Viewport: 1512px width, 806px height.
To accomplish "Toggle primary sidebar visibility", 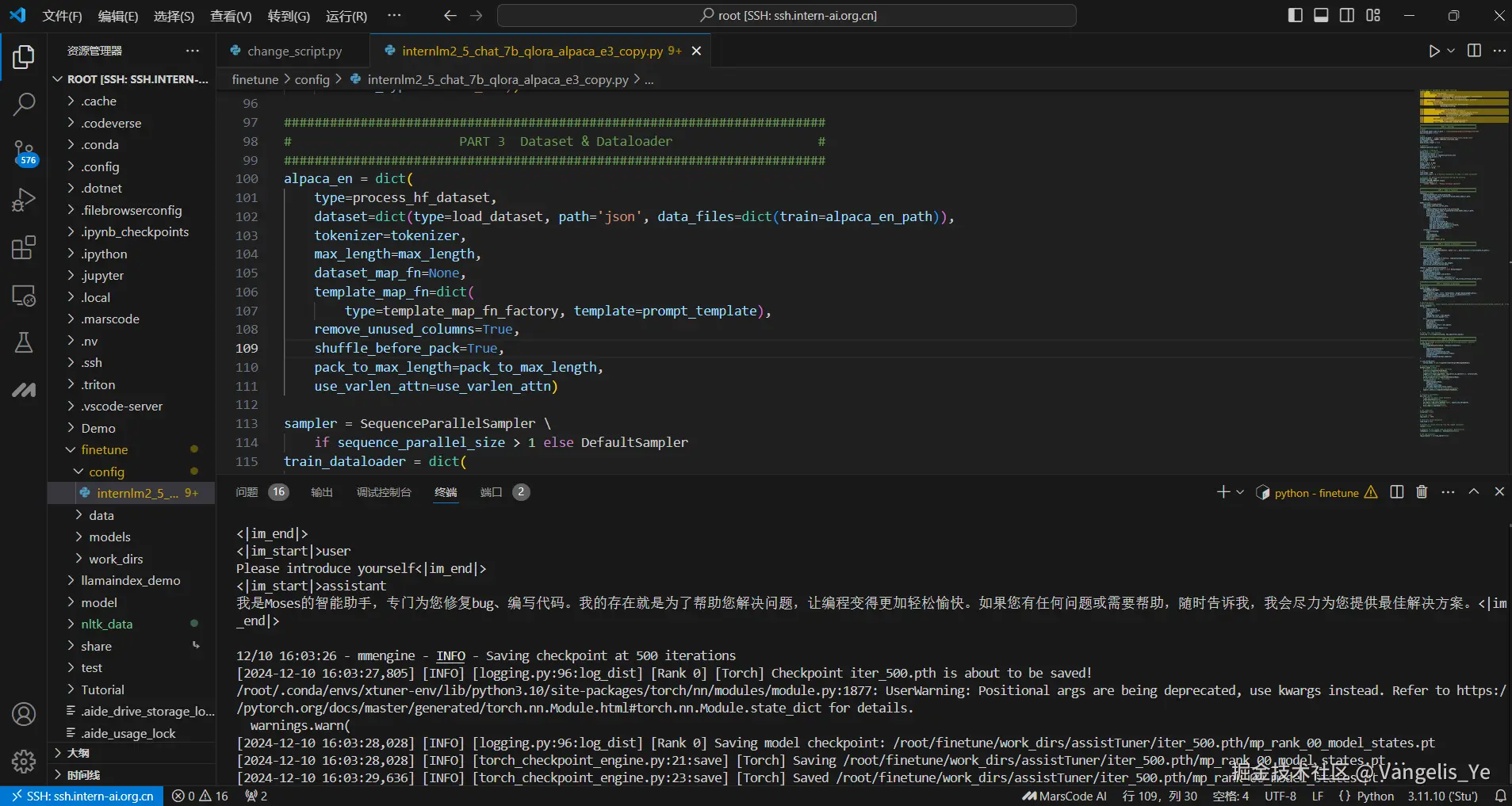I will [x=1296, y=16].
